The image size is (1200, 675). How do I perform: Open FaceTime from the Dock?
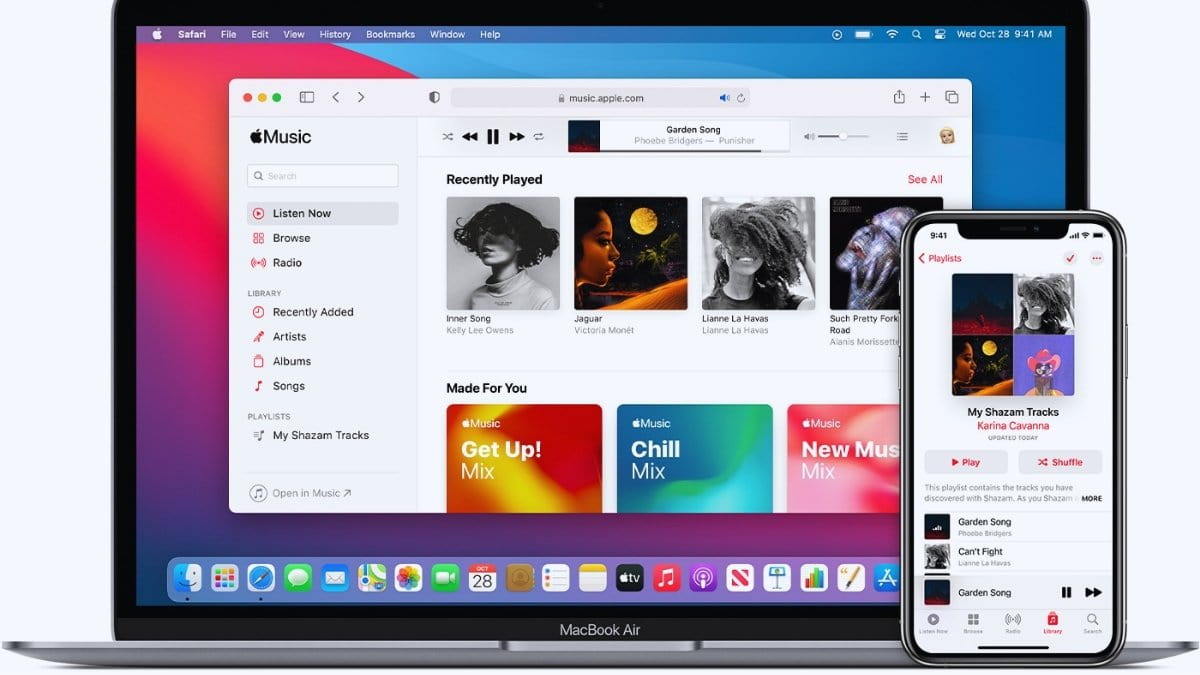(x=446, y=577)
